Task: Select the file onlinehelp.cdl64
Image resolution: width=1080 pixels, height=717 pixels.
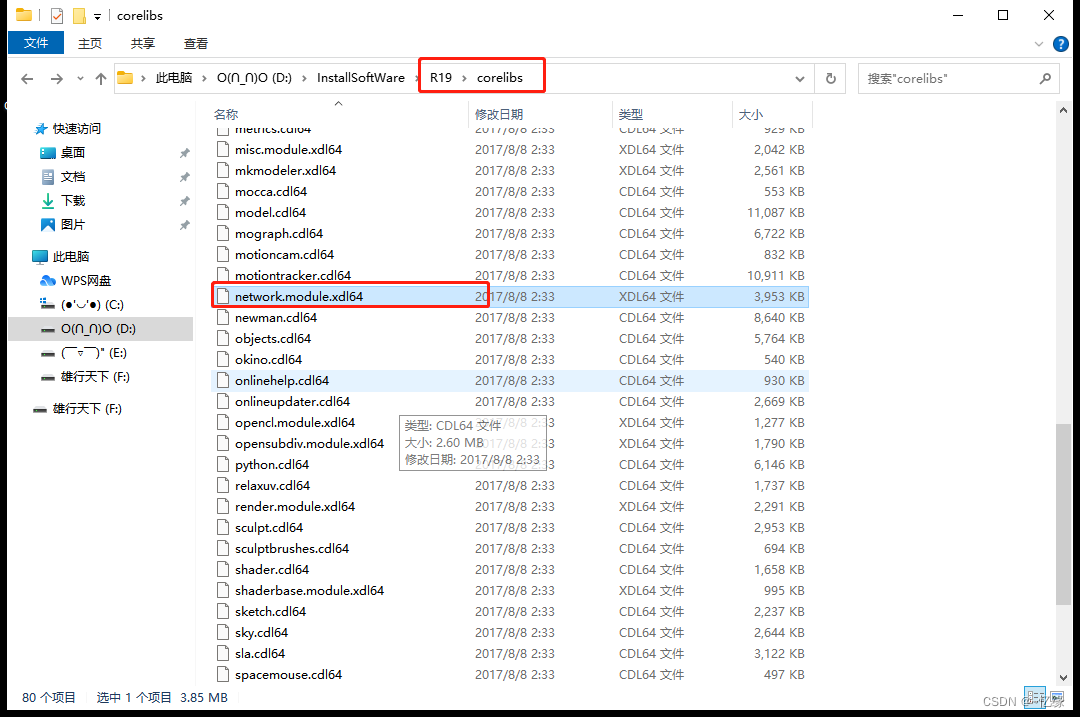Action: pyautogui.click(x=510, y=380)
